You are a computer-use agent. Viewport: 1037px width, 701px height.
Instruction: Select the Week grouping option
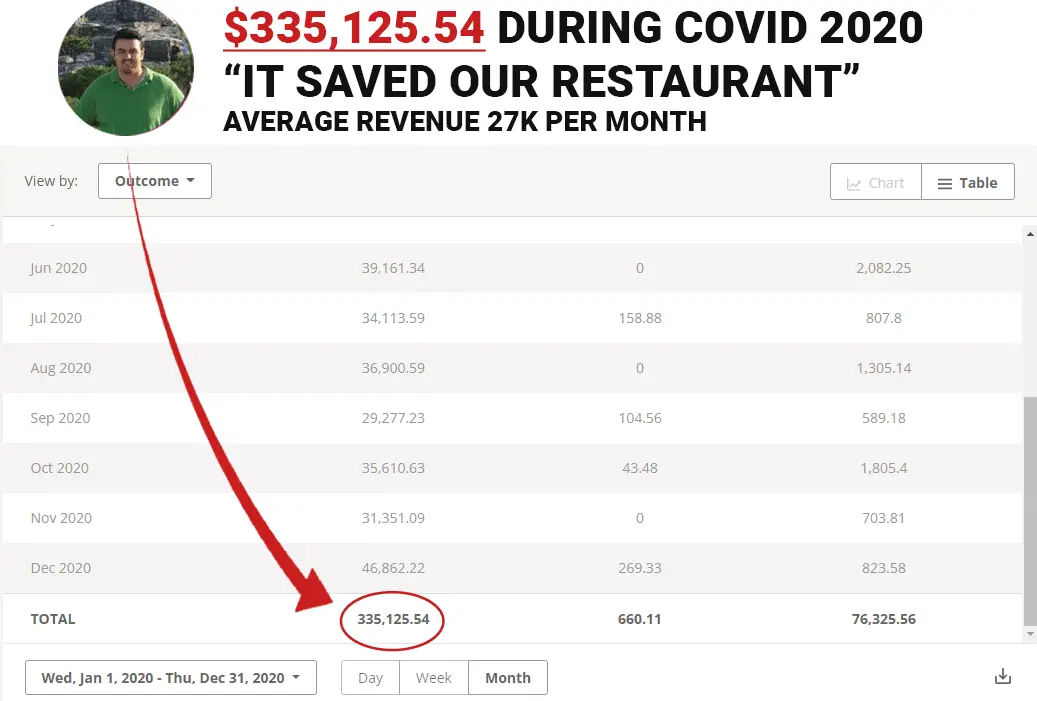coord(434,677)
